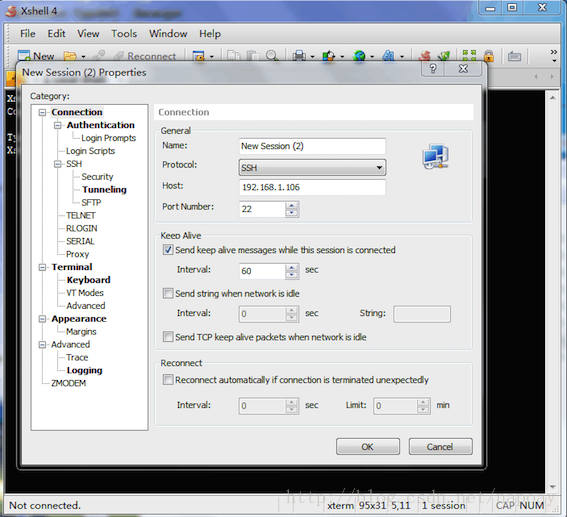The width and height of the screenshot is (567, 517).
Task: Click the help question mark in dialog
Action: tap(433, 68)
